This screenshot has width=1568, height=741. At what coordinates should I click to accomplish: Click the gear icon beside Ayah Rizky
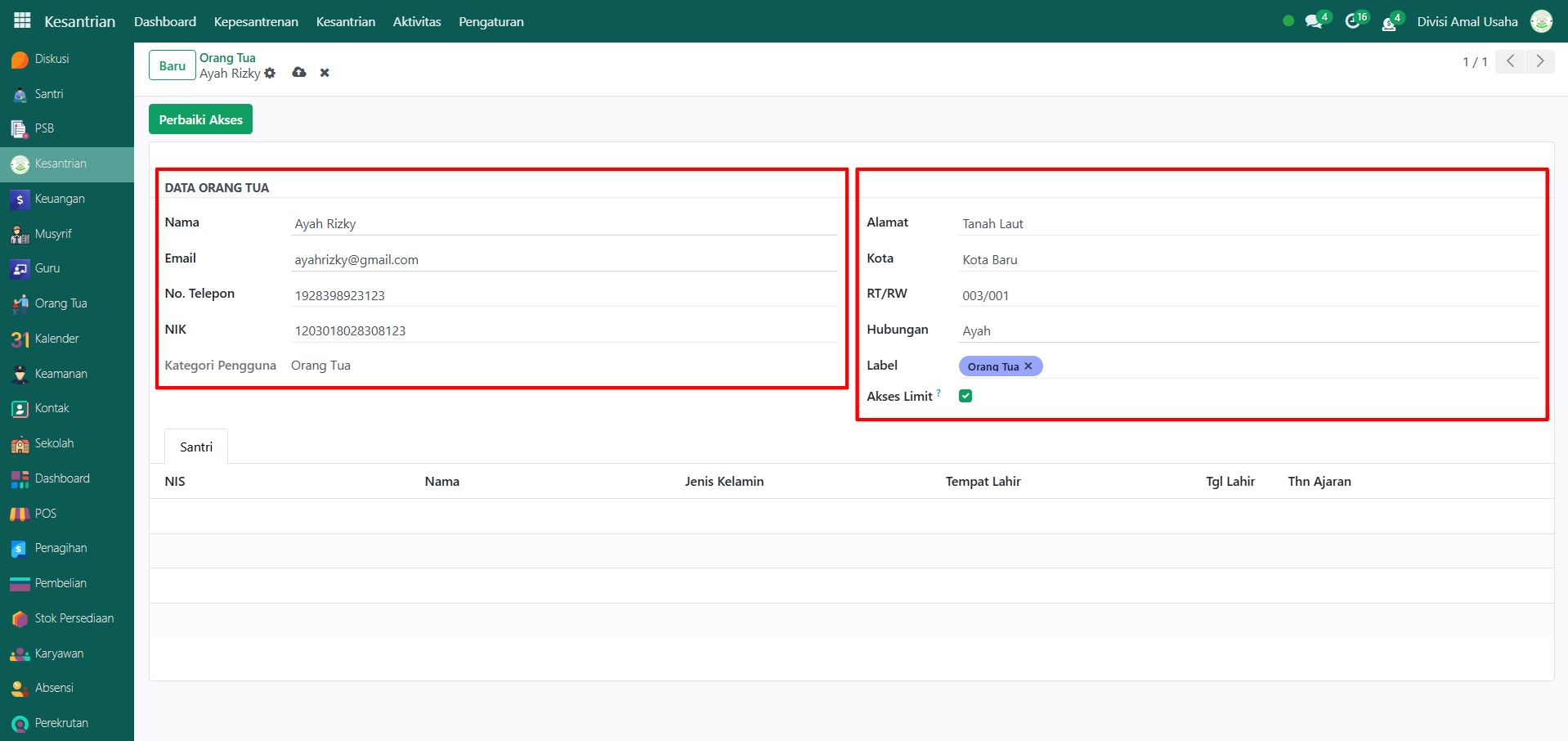(271, 74)
